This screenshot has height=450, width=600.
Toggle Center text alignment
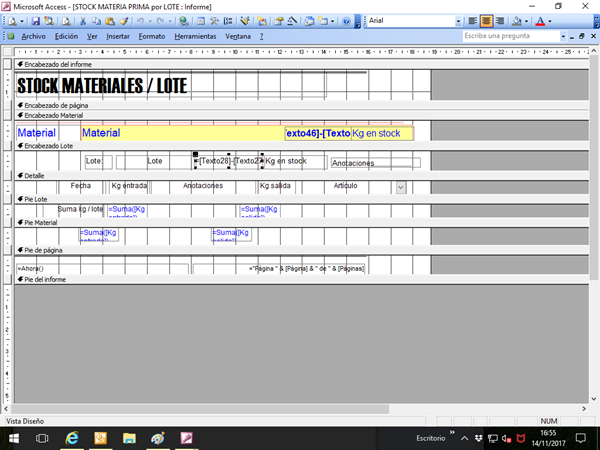486,21
